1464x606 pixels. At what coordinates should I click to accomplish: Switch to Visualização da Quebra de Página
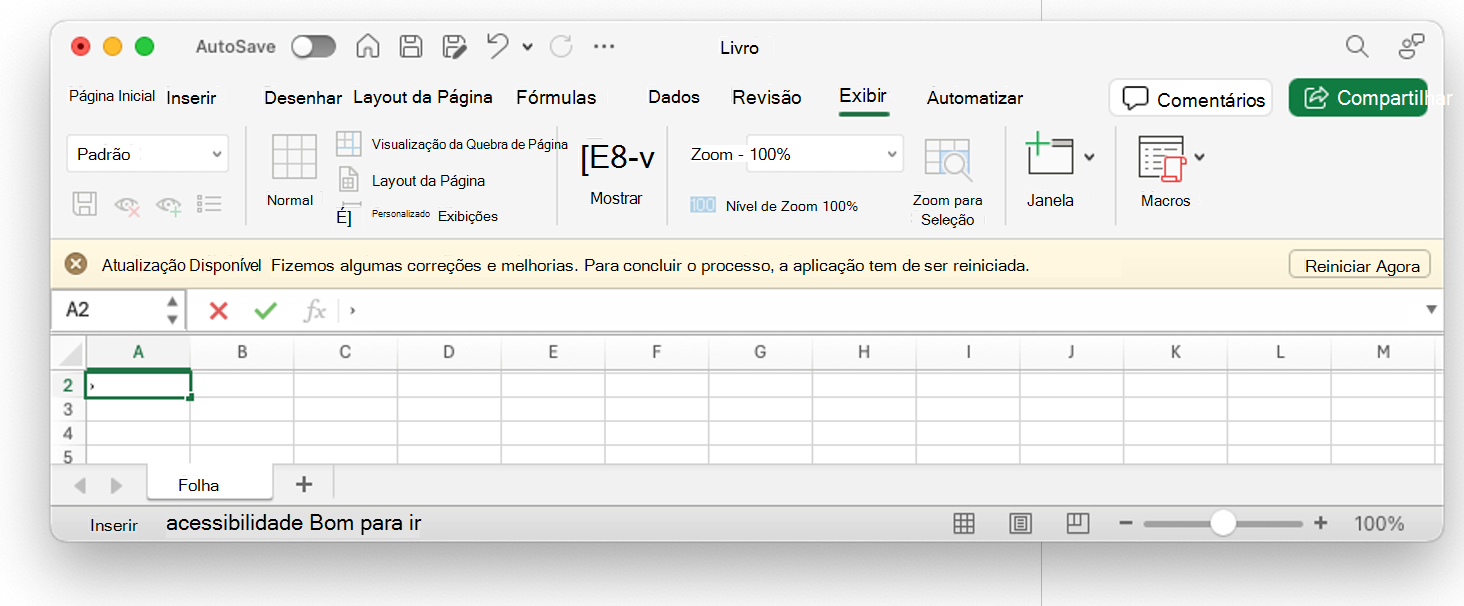click(452, 144)
